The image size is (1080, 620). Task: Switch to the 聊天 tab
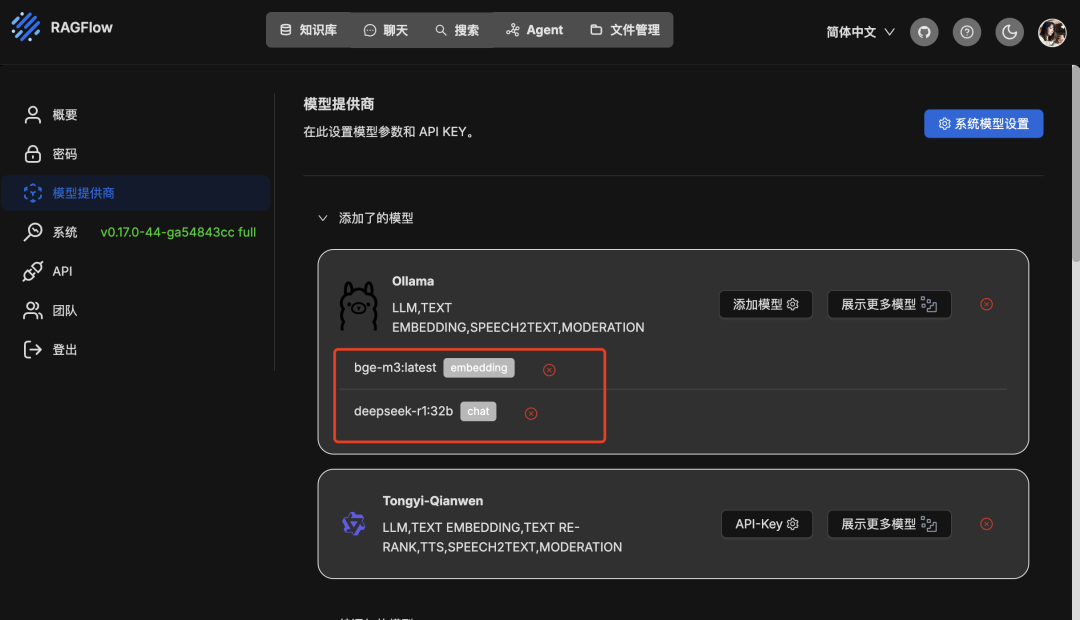[x=386, y=30]
